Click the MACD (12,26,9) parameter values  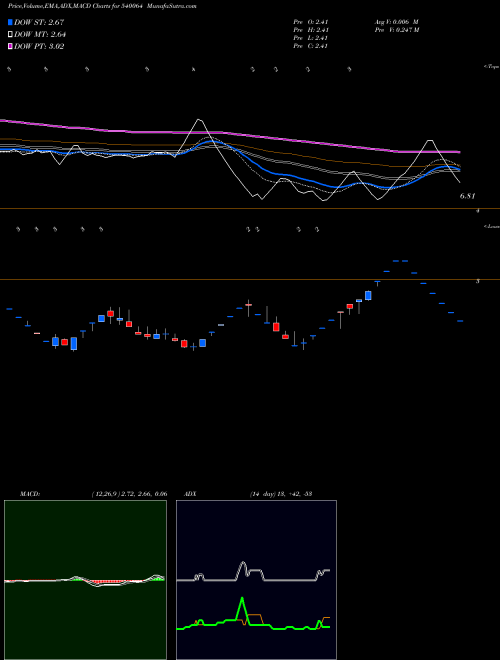pyautogui.click(x=130, y=494)
